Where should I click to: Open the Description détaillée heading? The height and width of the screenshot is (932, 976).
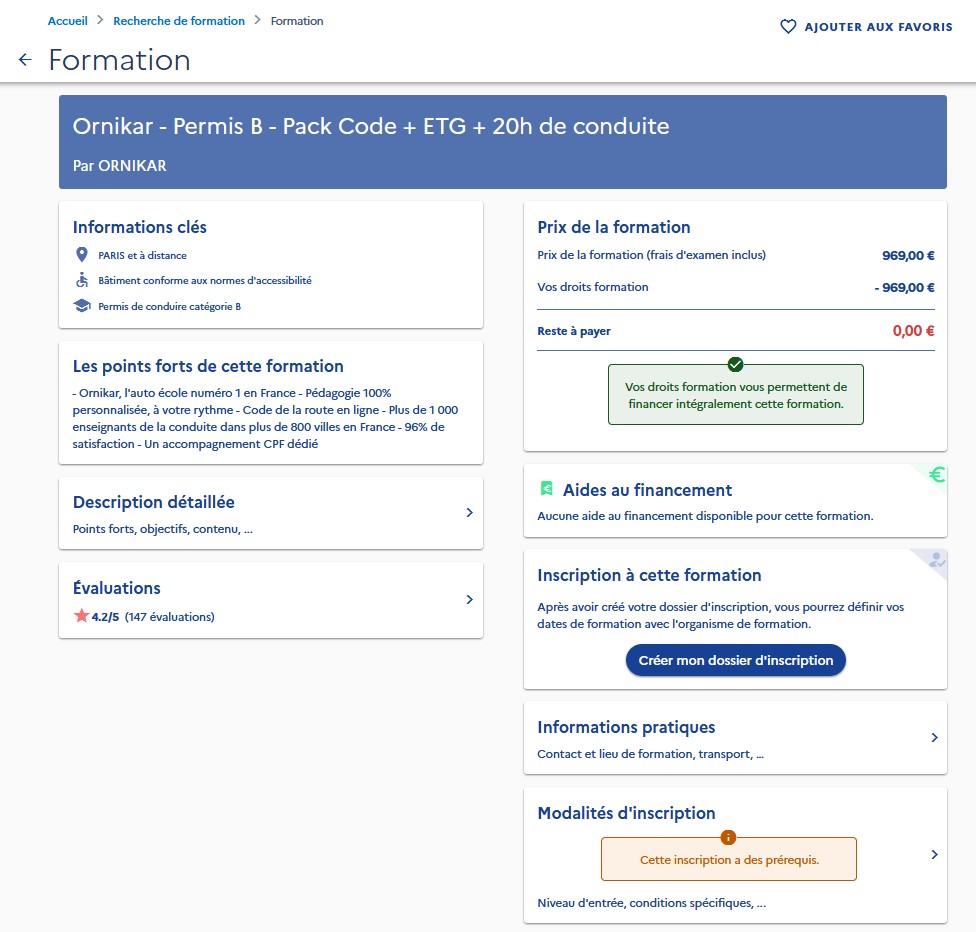pos(154,502)
